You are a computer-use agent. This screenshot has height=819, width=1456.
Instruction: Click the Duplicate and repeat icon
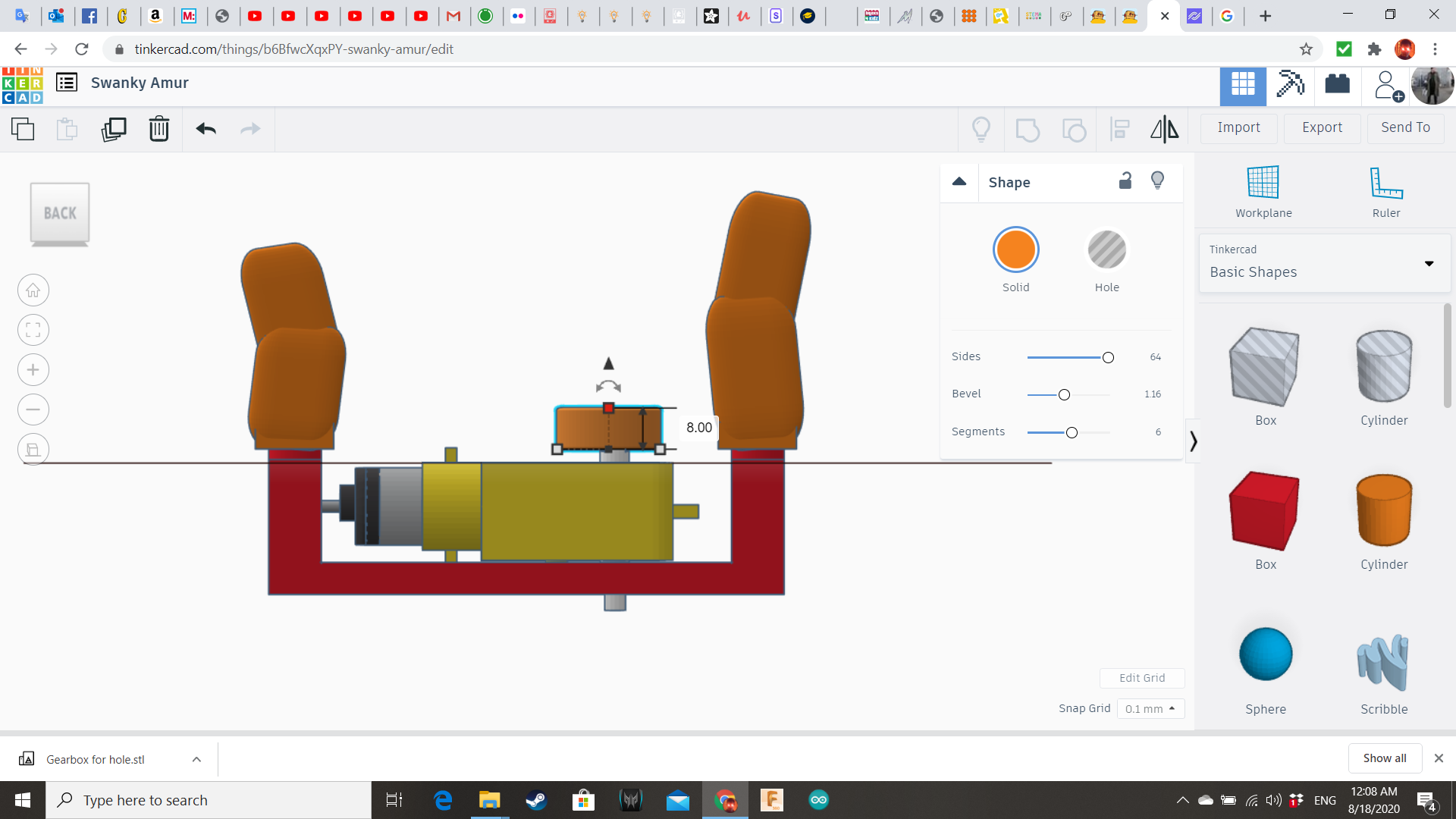[114, 129]
